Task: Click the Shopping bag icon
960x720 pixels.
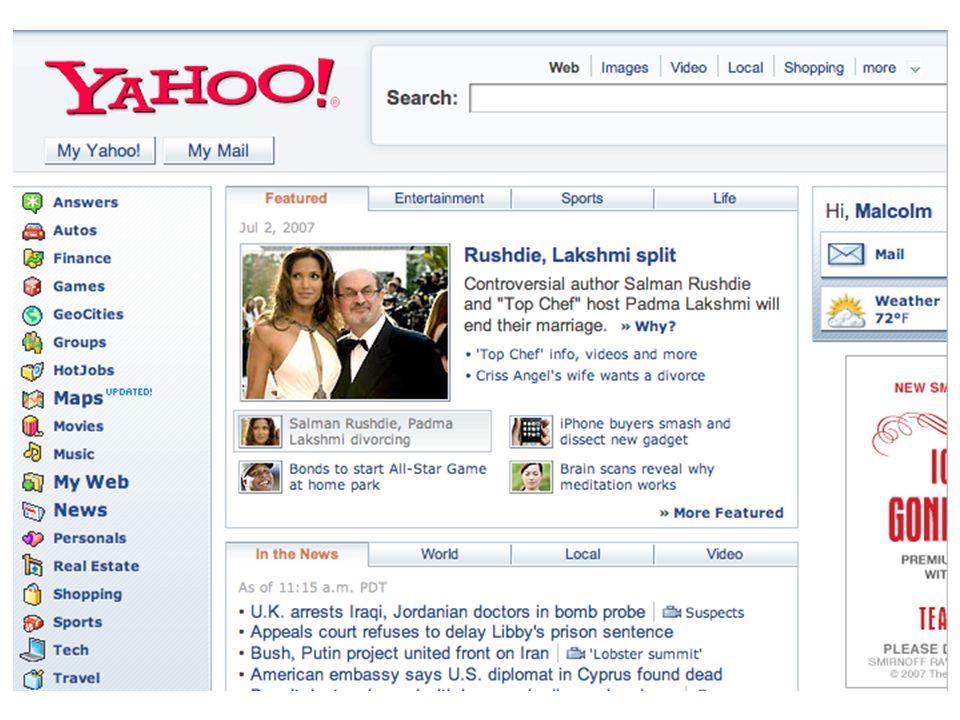Action: tap(32, 594)
